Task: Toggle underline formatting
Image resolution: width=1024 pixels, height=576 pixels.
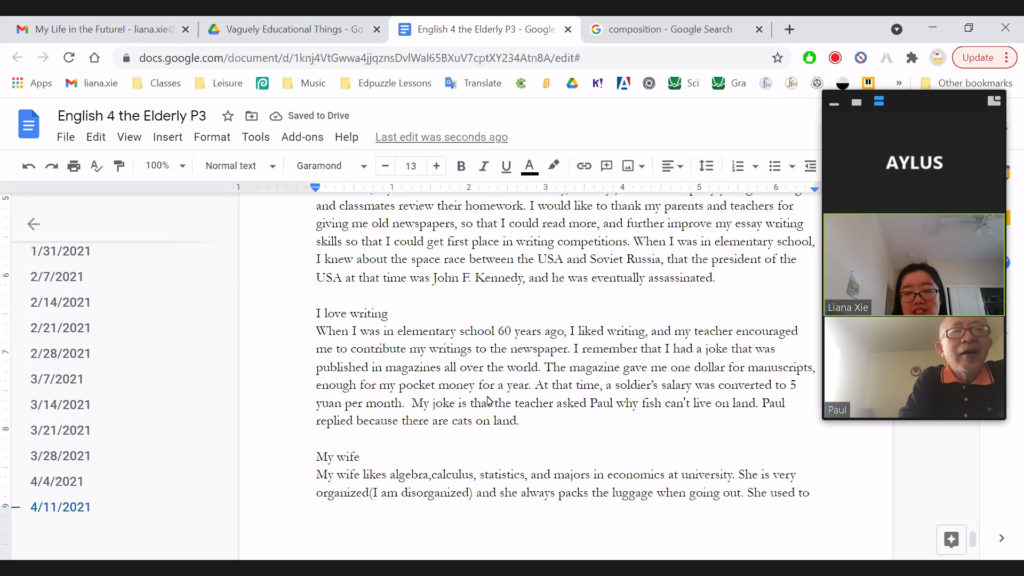Action: pos(505,166)
